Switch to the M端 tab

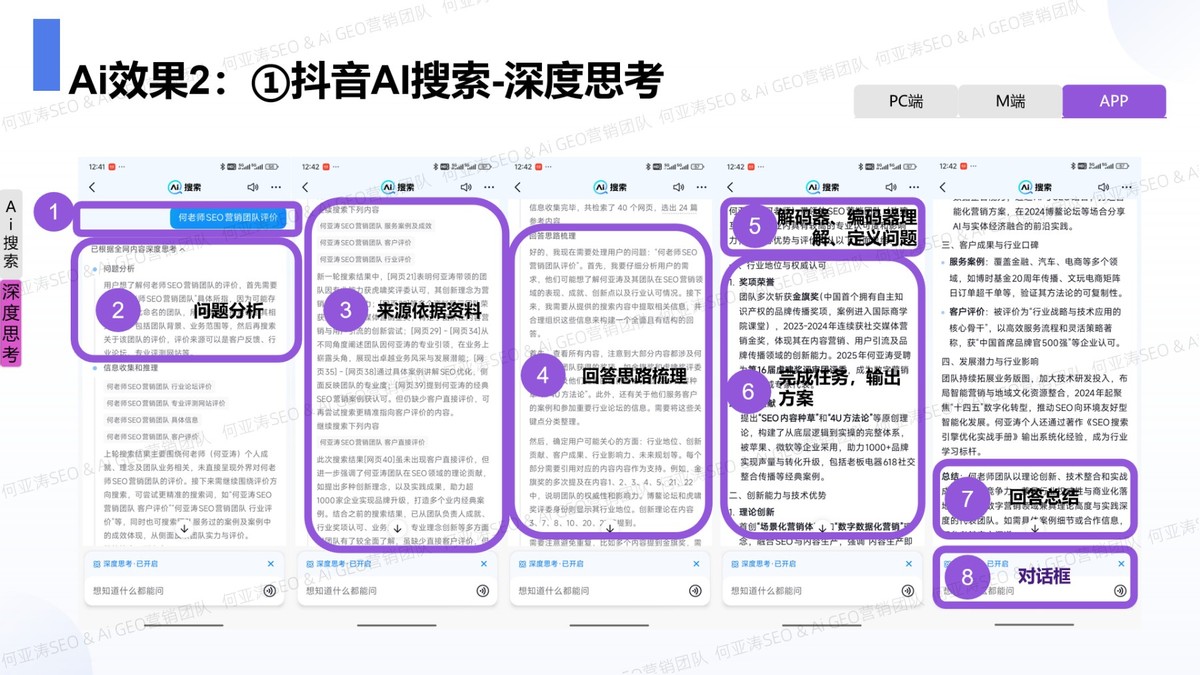click(1010, 101)
